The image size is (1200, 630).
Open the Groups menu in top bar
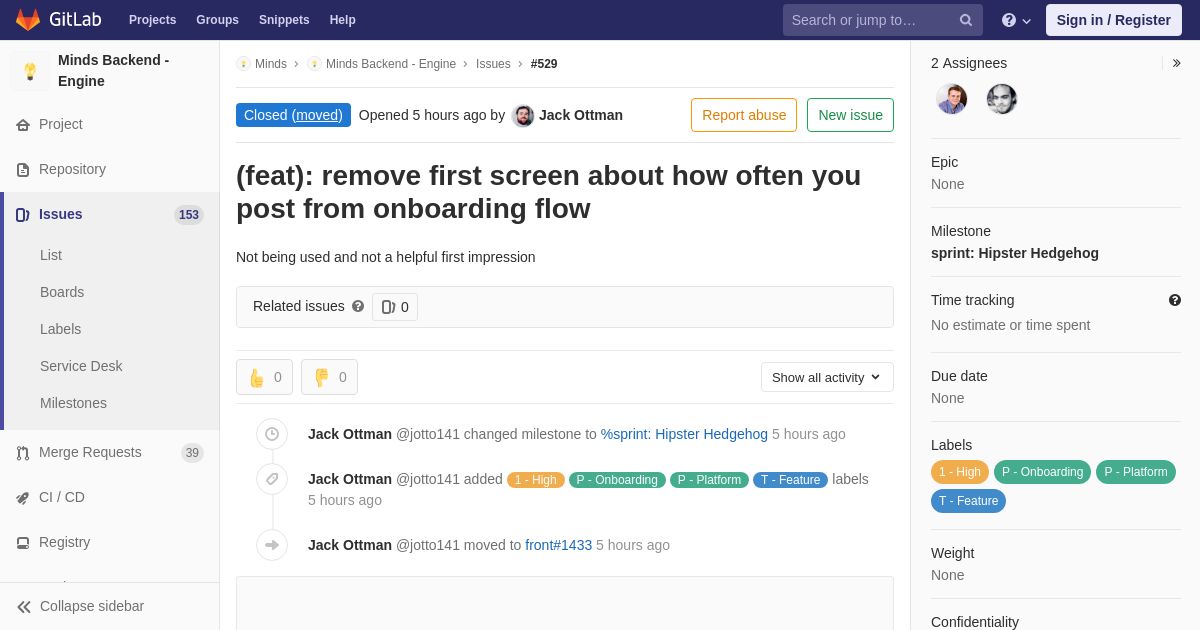tap(217, 20)
